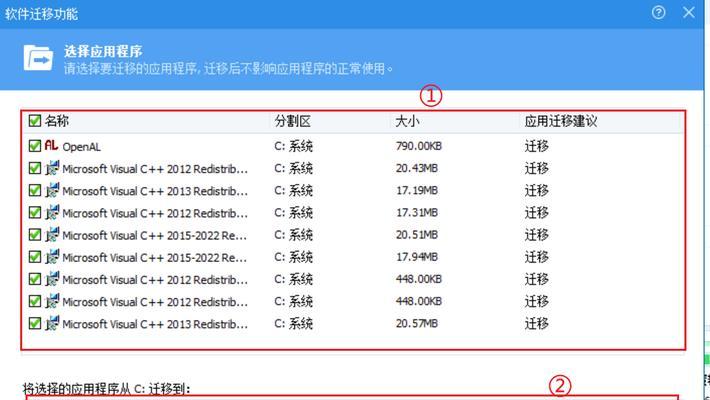Click the C: 系统 cell in 20.43MB row
710x400 pixels.
(293, 169)
